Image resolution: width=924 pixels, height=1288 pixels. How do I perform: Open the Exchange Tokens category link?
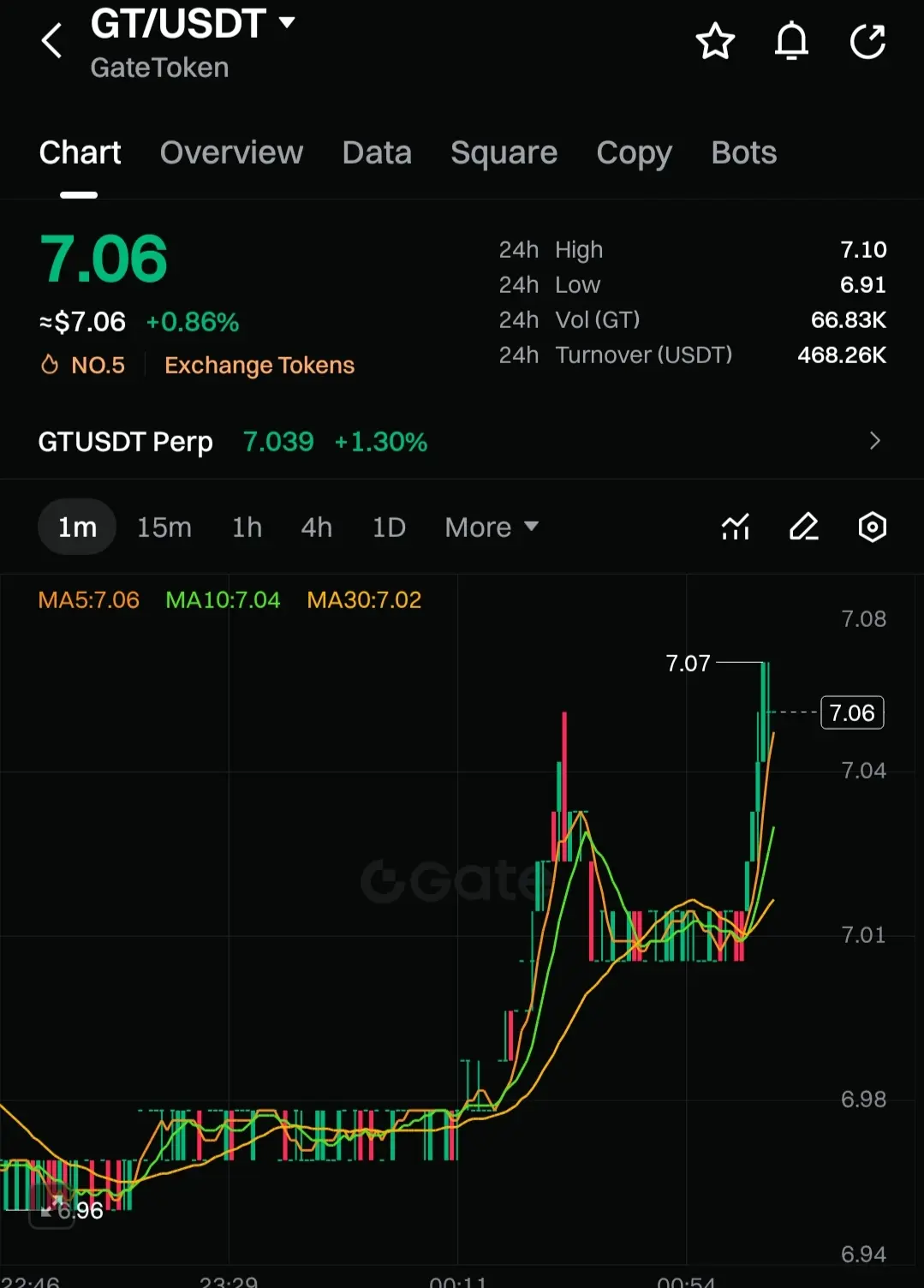259,365
